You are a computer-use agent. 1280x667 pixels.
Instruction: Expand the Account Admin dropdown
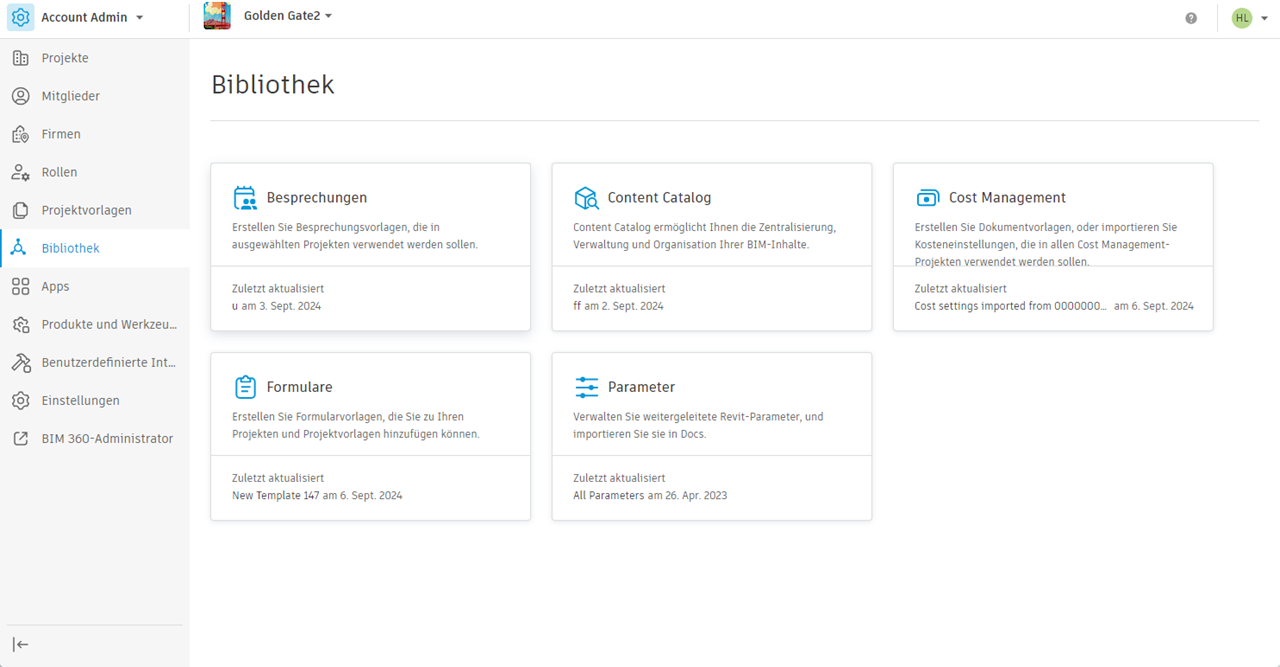pyautogui.click(x=139, y=18)
